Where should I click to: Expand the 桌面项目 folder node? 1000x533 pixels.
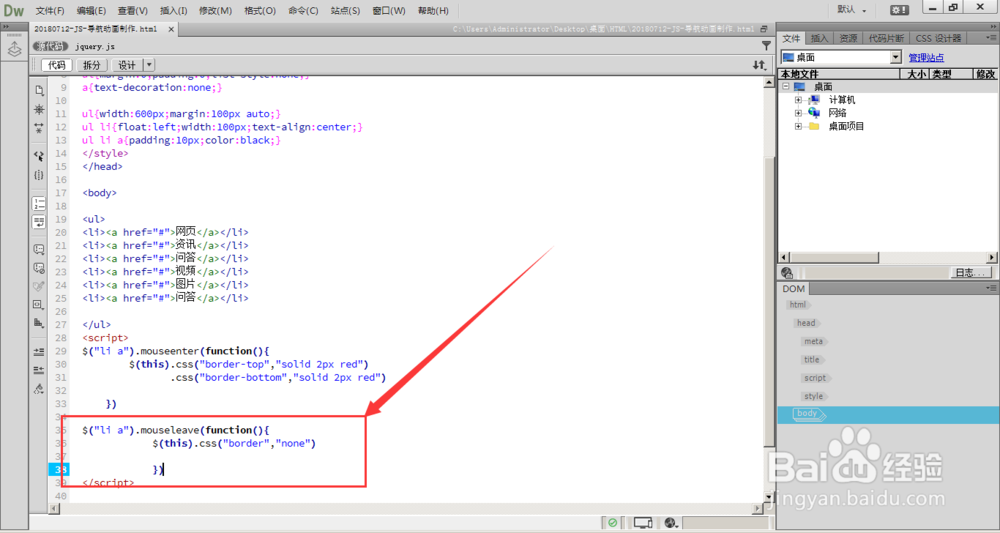tap(798, 126)
